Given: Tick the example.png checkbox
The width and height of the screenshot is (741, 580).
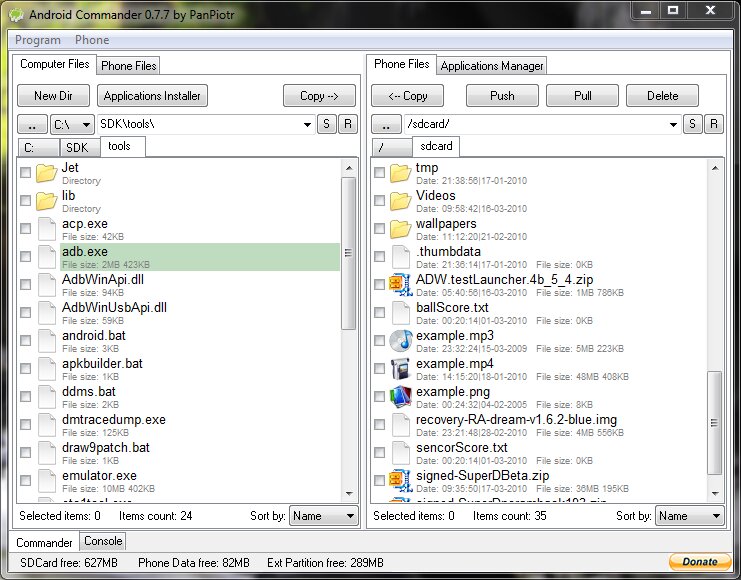Looking at the screenshot, I should pyautogui.click(x=379, y=397).
